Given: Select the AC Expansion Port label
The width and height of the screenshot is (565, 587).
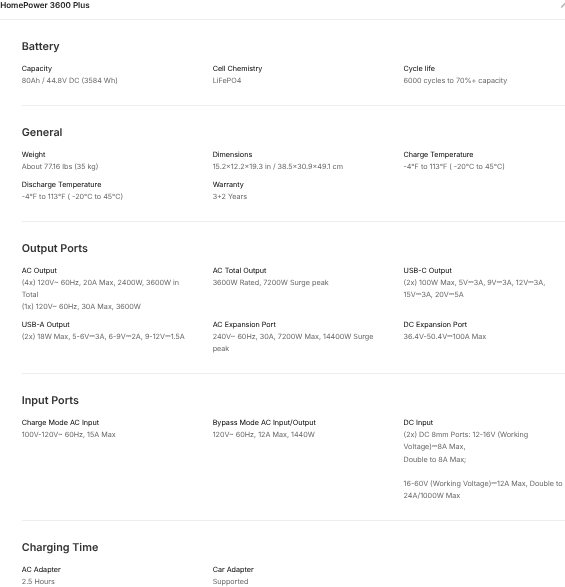Looking at the screenshot, I should tap(244, 325).
